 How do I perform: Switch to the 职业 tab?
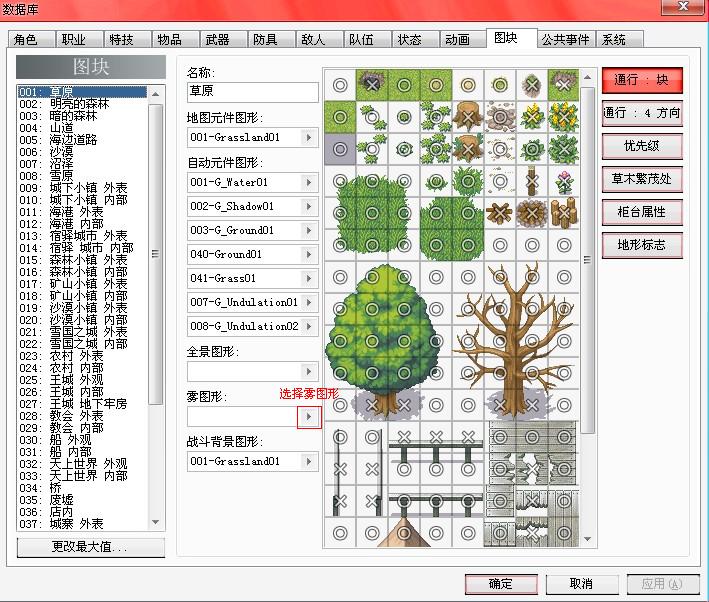(79, 40)
